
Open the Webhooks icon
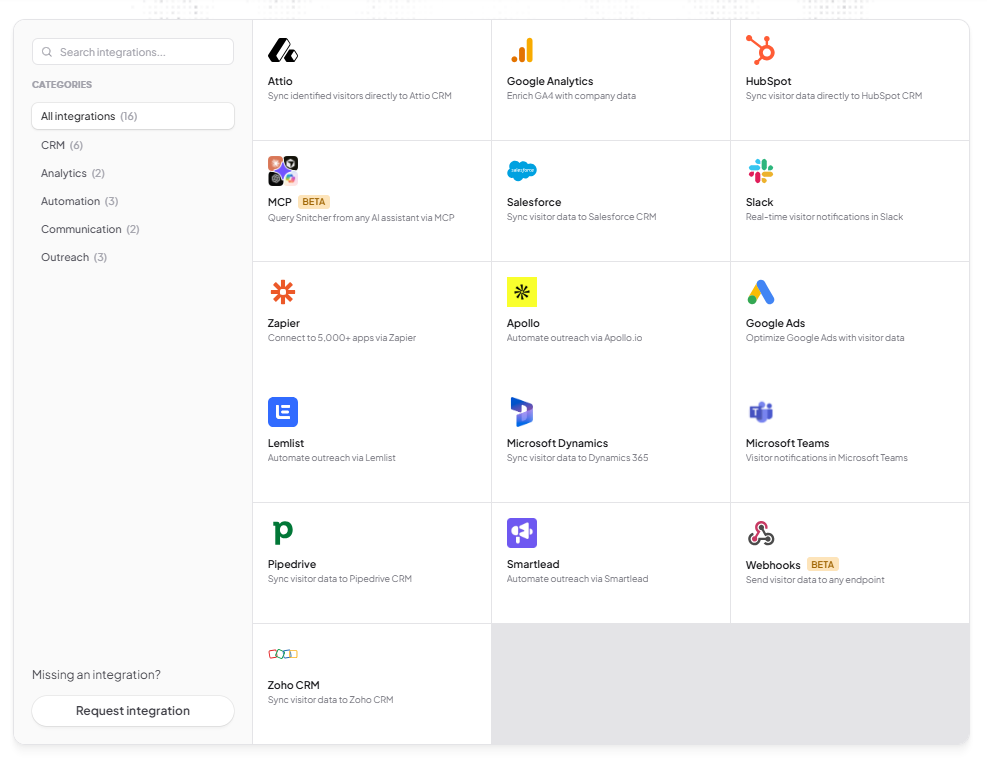pyautogui.click(x=760, y=533)
